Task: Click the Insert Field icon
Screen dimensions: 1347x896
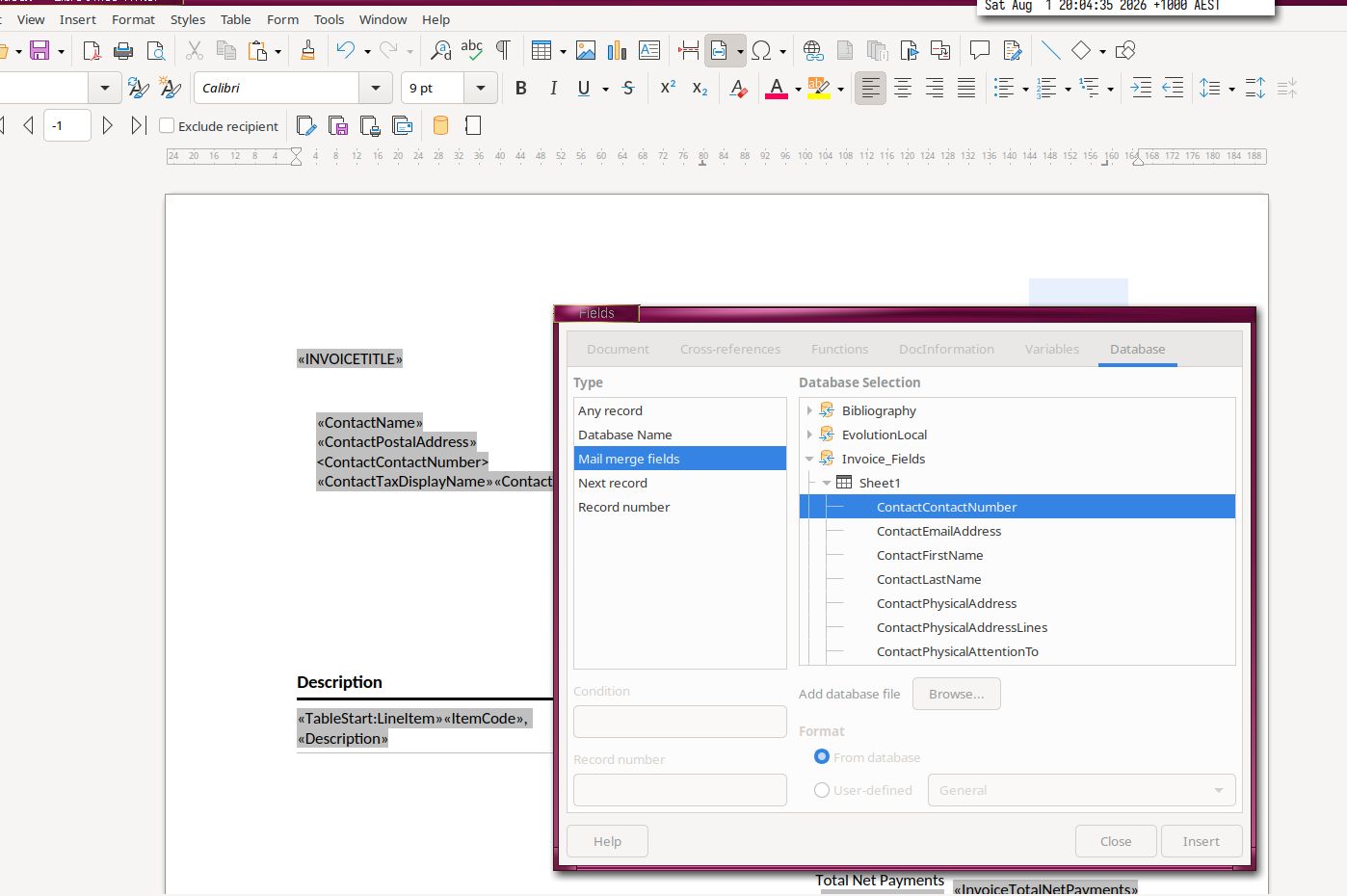Action: click(x=719, y=50)
